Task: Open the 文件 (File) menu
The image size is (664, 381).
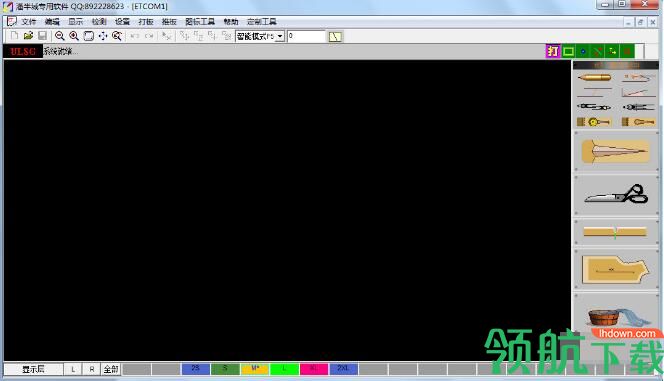Action: (x=28, y=22)
